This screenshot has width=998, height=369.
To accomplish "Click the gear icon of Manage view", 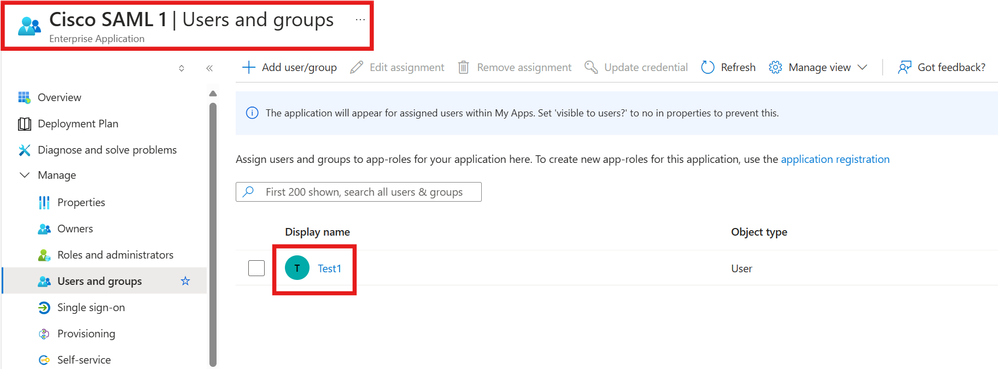I will pyautogui.click(x=775, y=67).
